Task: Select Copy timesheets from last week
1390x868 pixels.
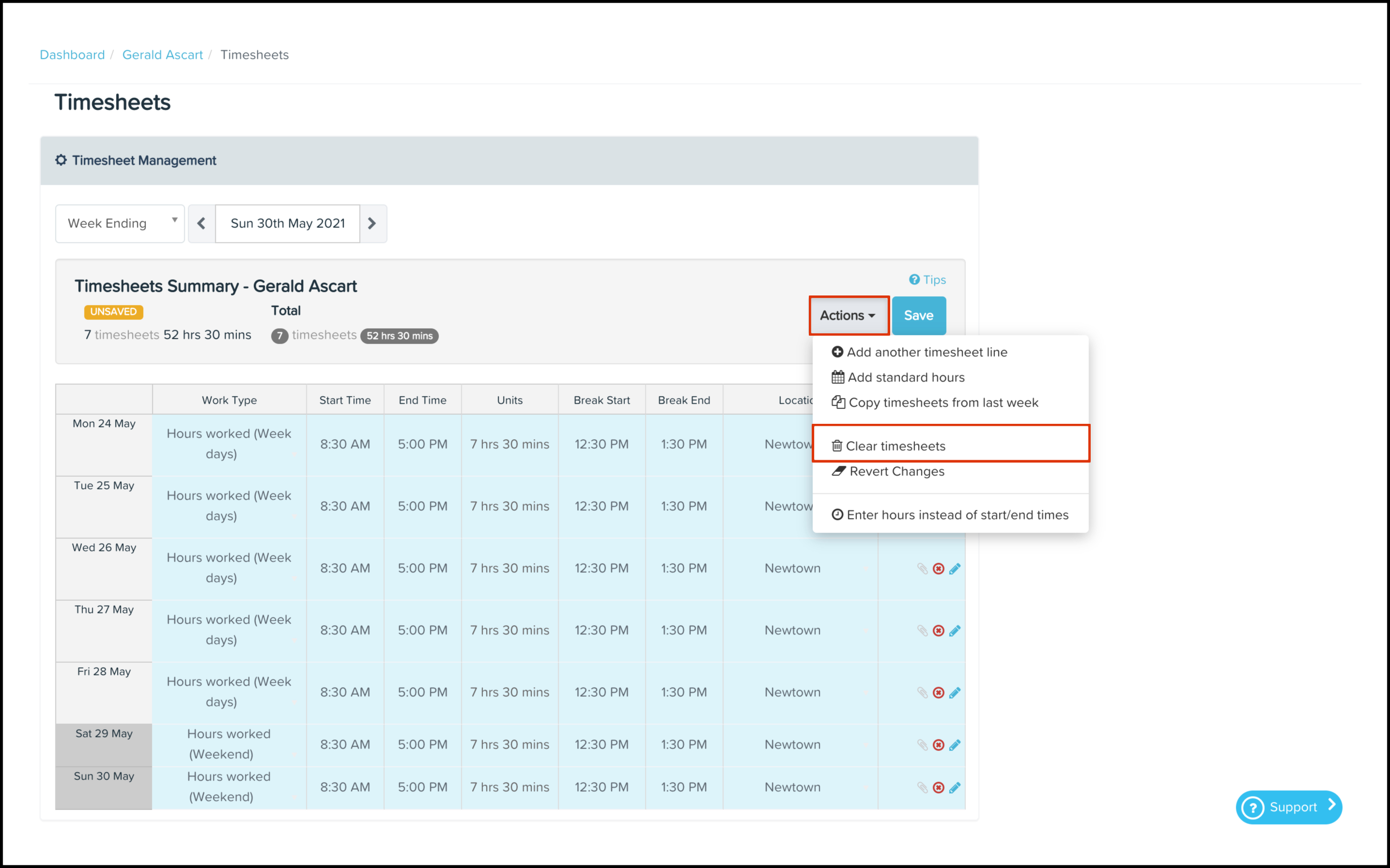Action: coord(942,403)
